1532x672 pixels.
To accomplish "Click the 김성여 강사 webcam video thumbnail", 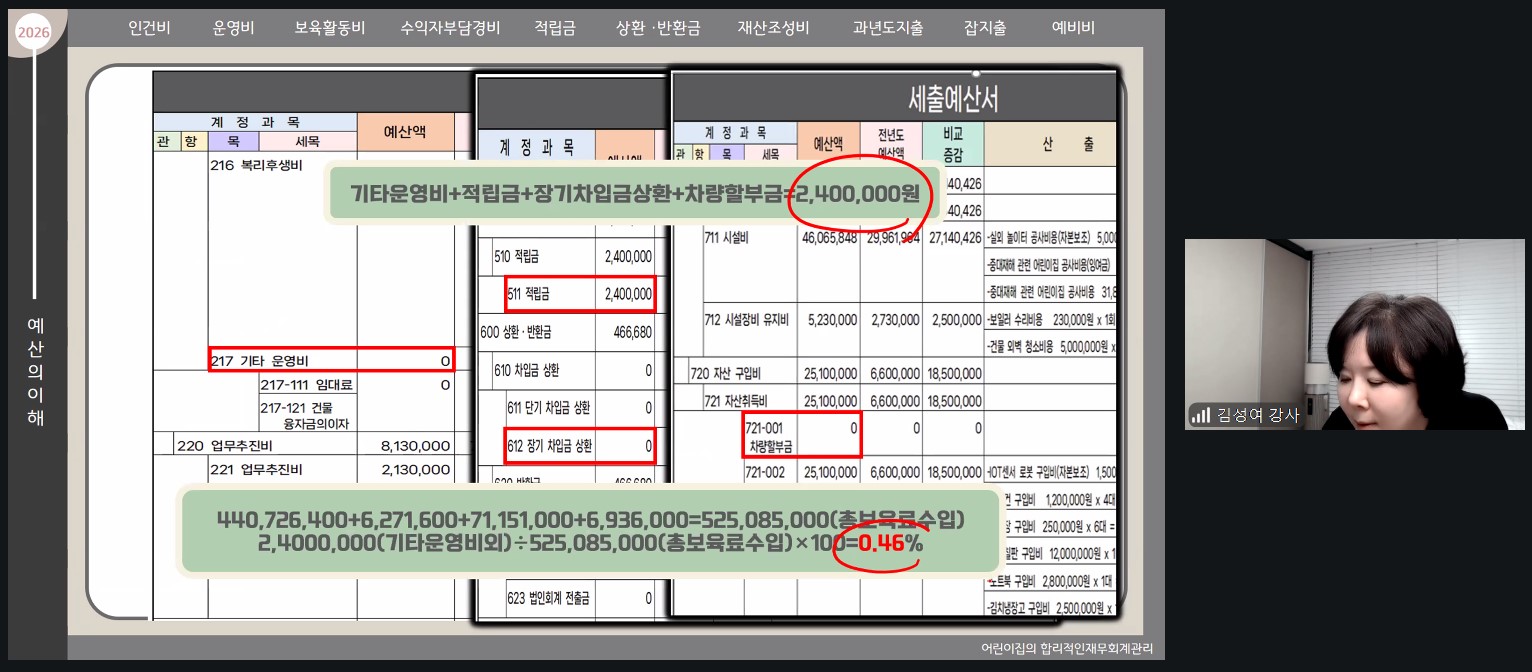I will point(1354,334).
